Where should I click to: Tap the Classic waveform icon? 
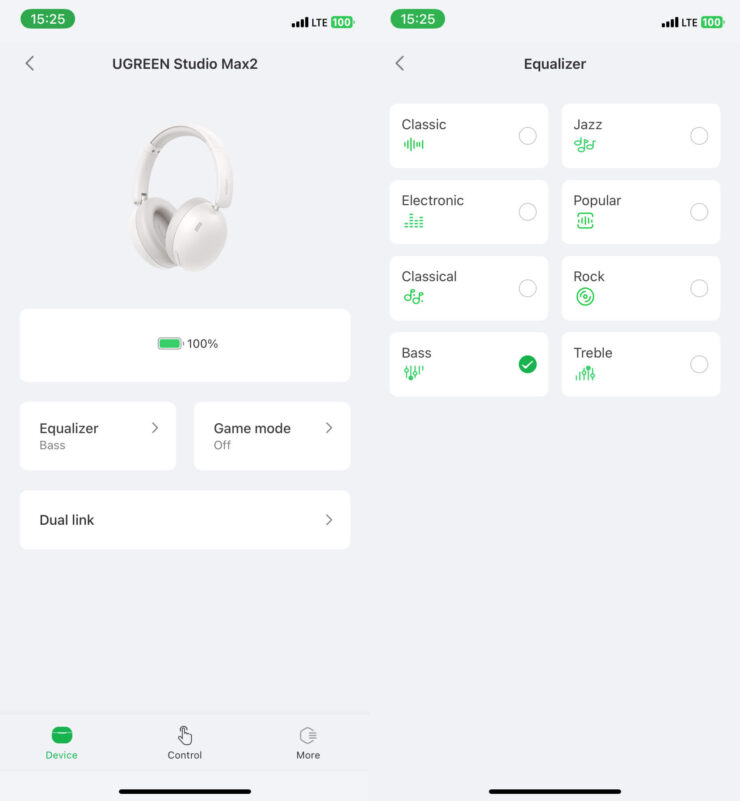[413, 145]
